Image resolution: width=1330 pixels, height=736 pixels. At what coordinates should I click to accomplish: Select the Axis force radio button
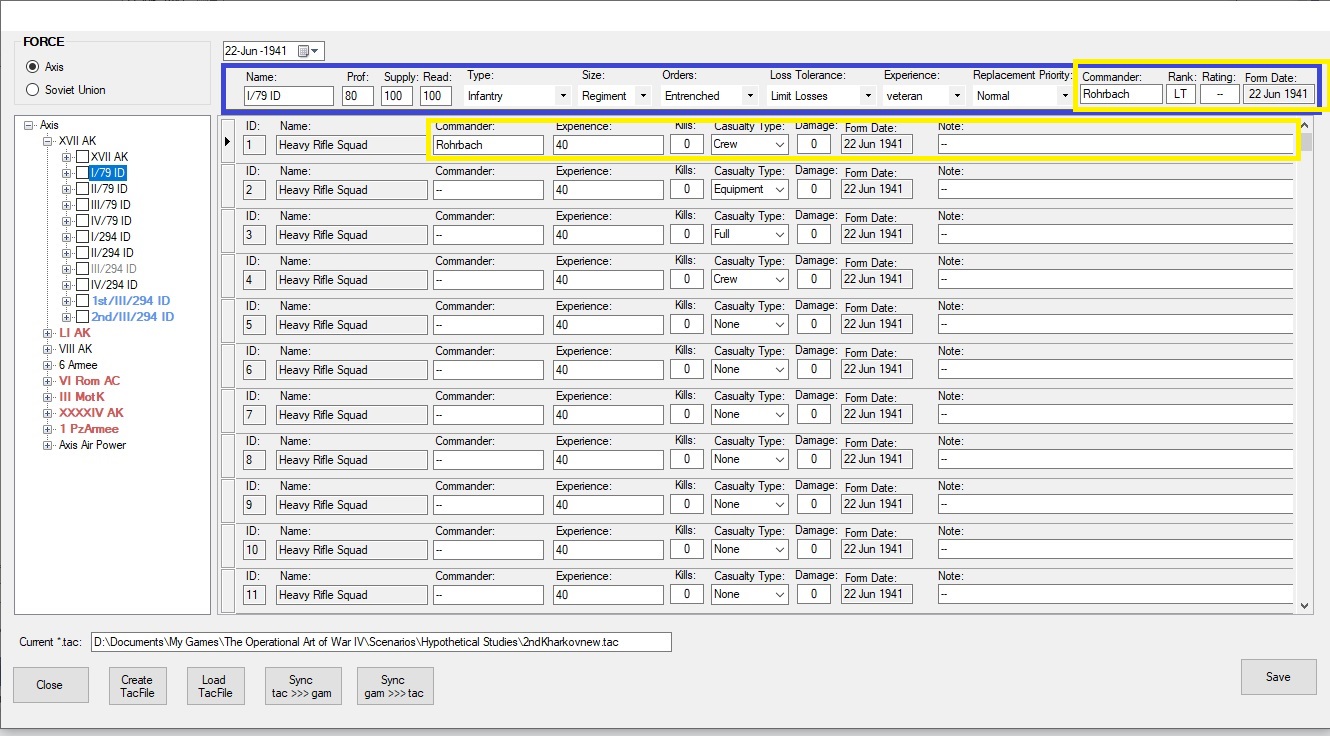(33, 67)
